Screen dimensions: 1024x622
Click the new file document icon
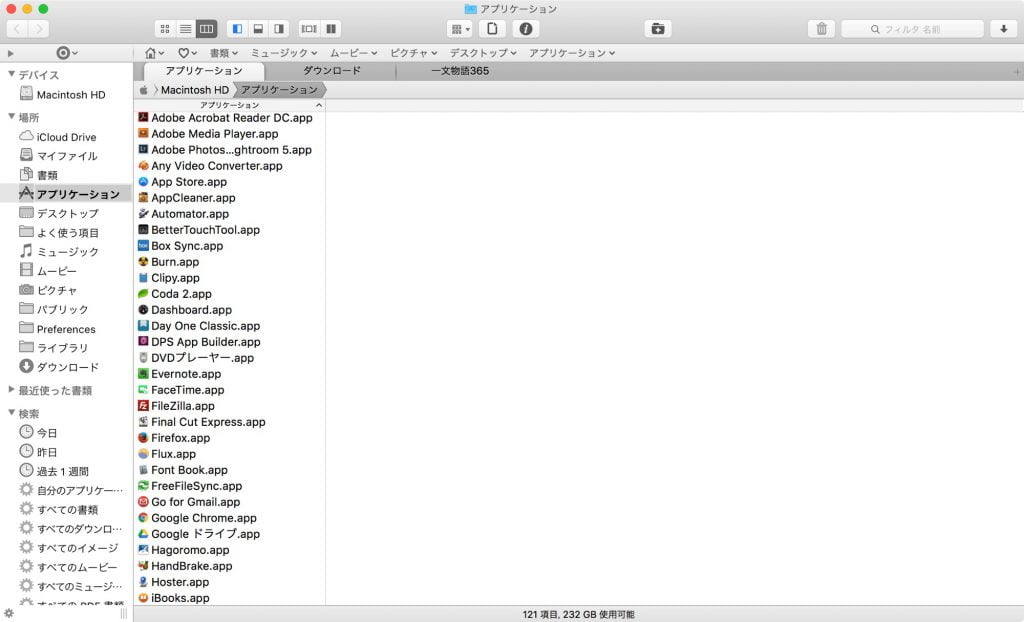point(492,29)
